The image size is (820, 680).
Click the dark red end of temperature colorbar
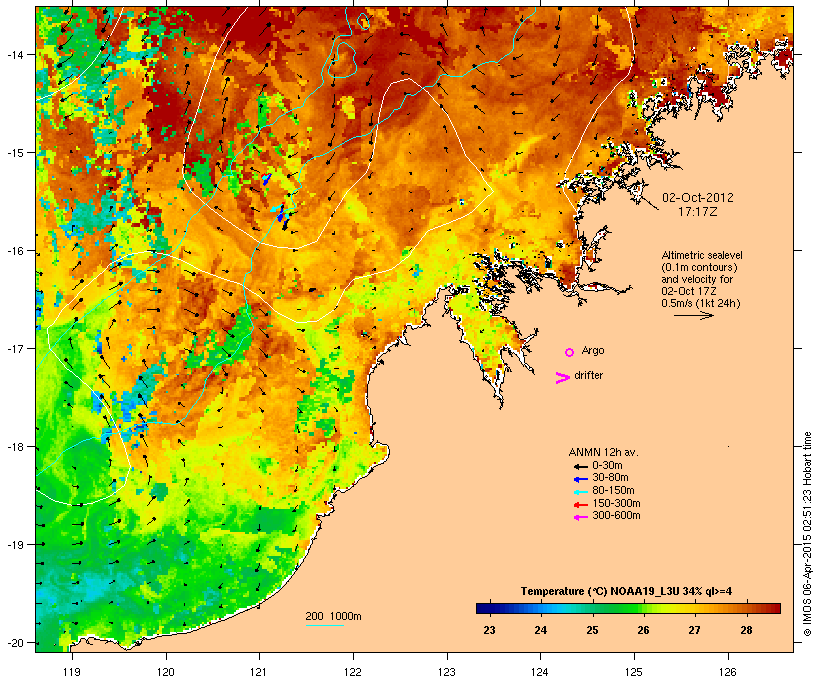(x=775, y=608)
